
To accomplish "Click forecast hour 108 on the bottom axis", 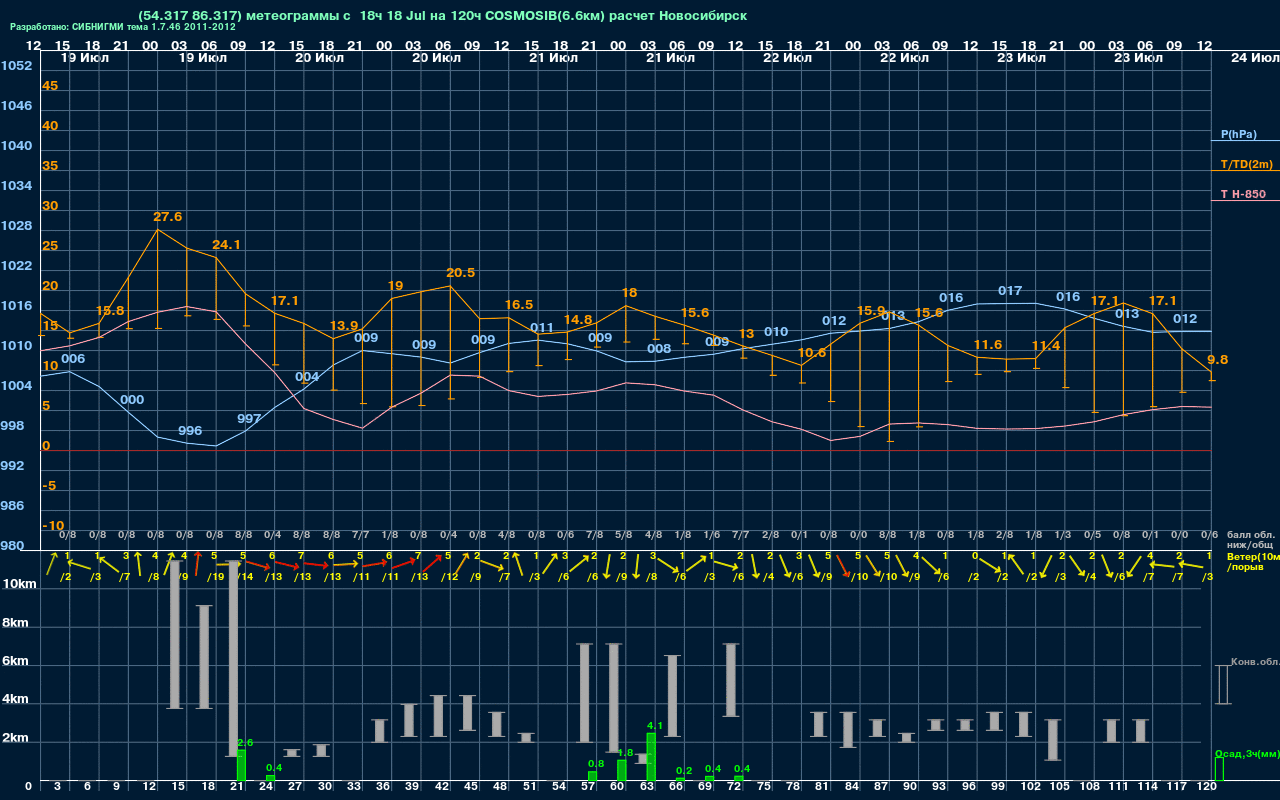I will pyautogui.click(x=1089, y=787).
